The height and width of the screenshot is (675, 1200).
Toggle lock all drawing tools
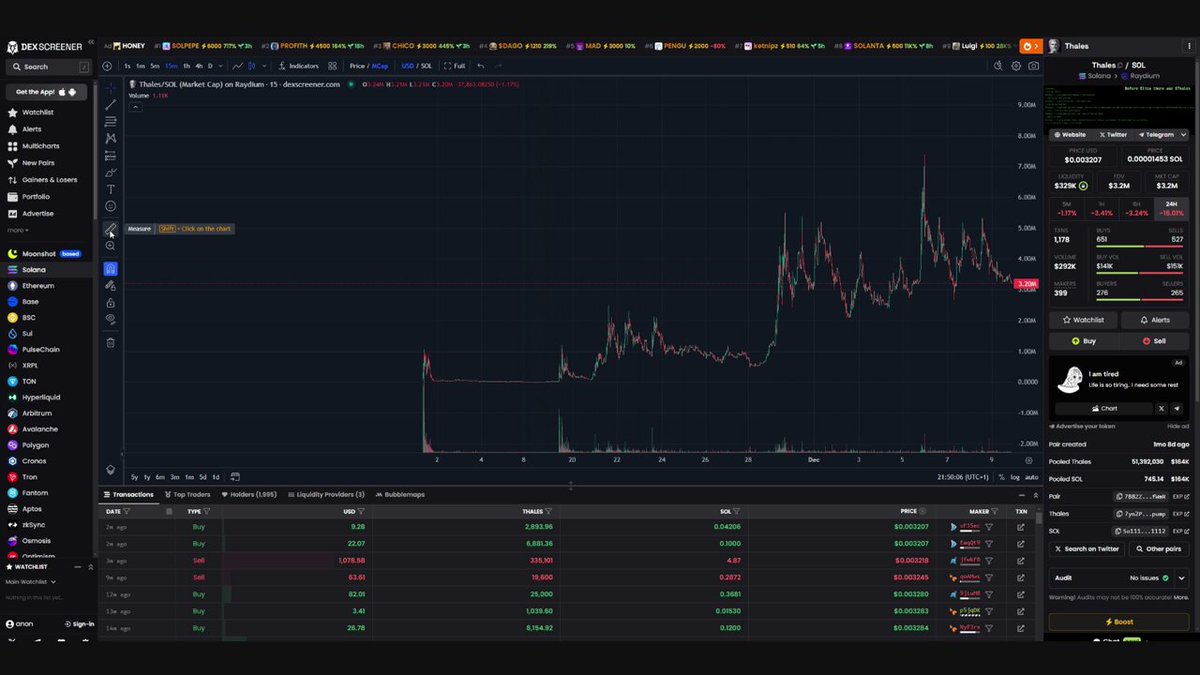click(x=111, y=302)
